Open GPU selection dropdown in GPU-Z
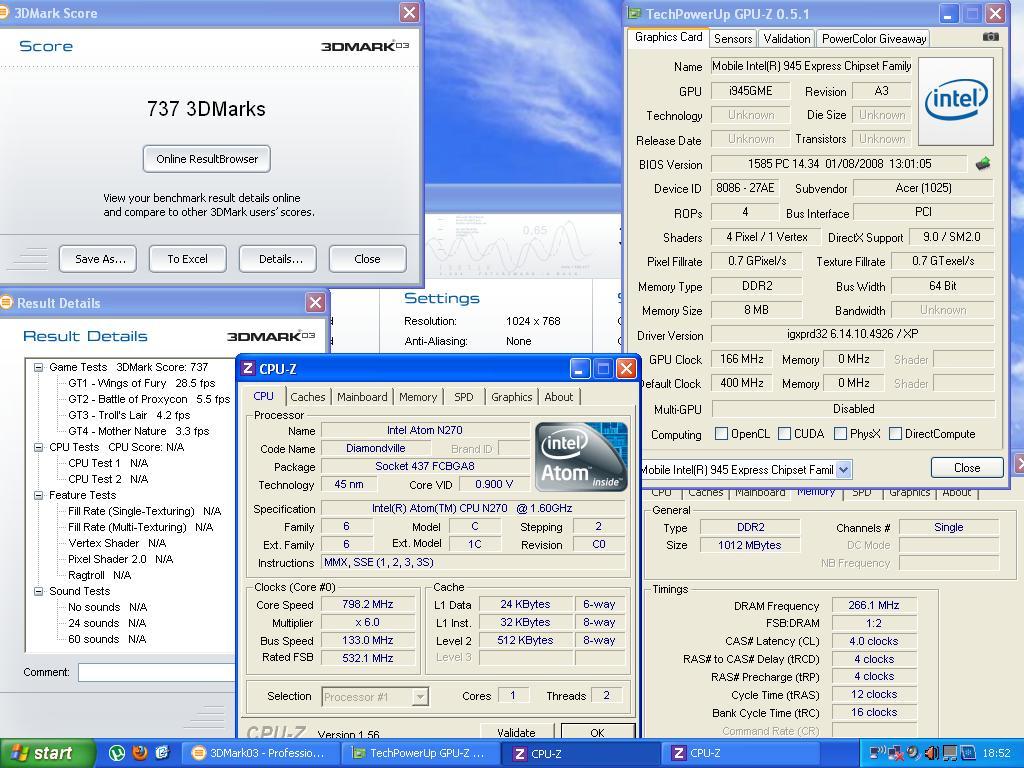The image size is (1024, 768). 843,470
